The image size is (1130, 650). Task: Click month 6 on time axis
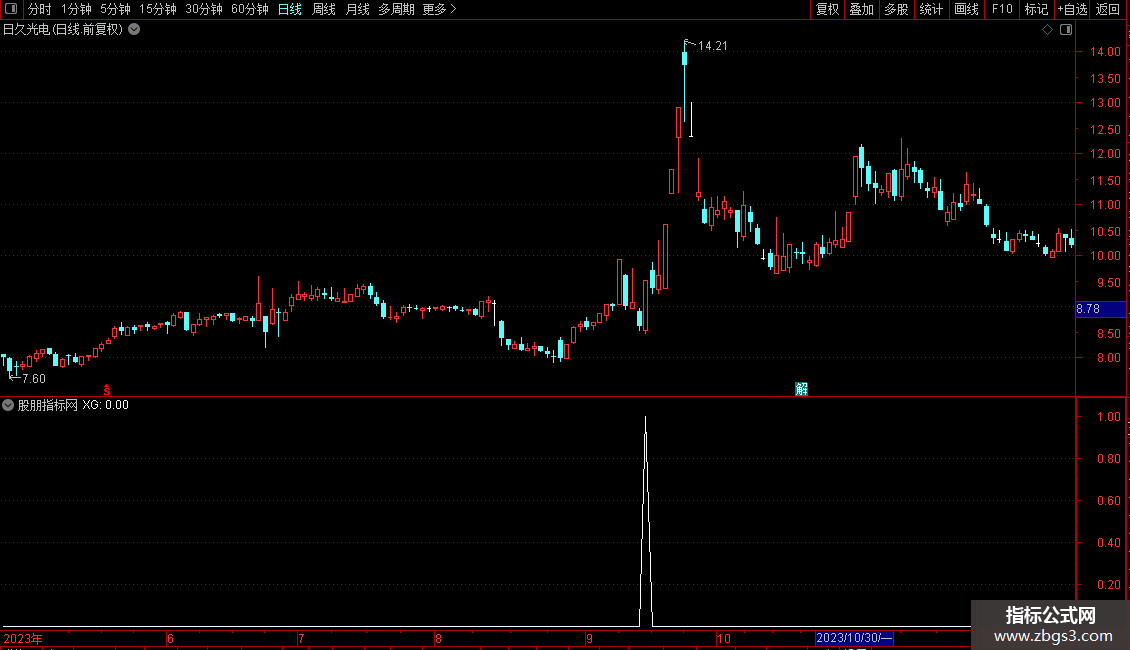tap(170, 638)
